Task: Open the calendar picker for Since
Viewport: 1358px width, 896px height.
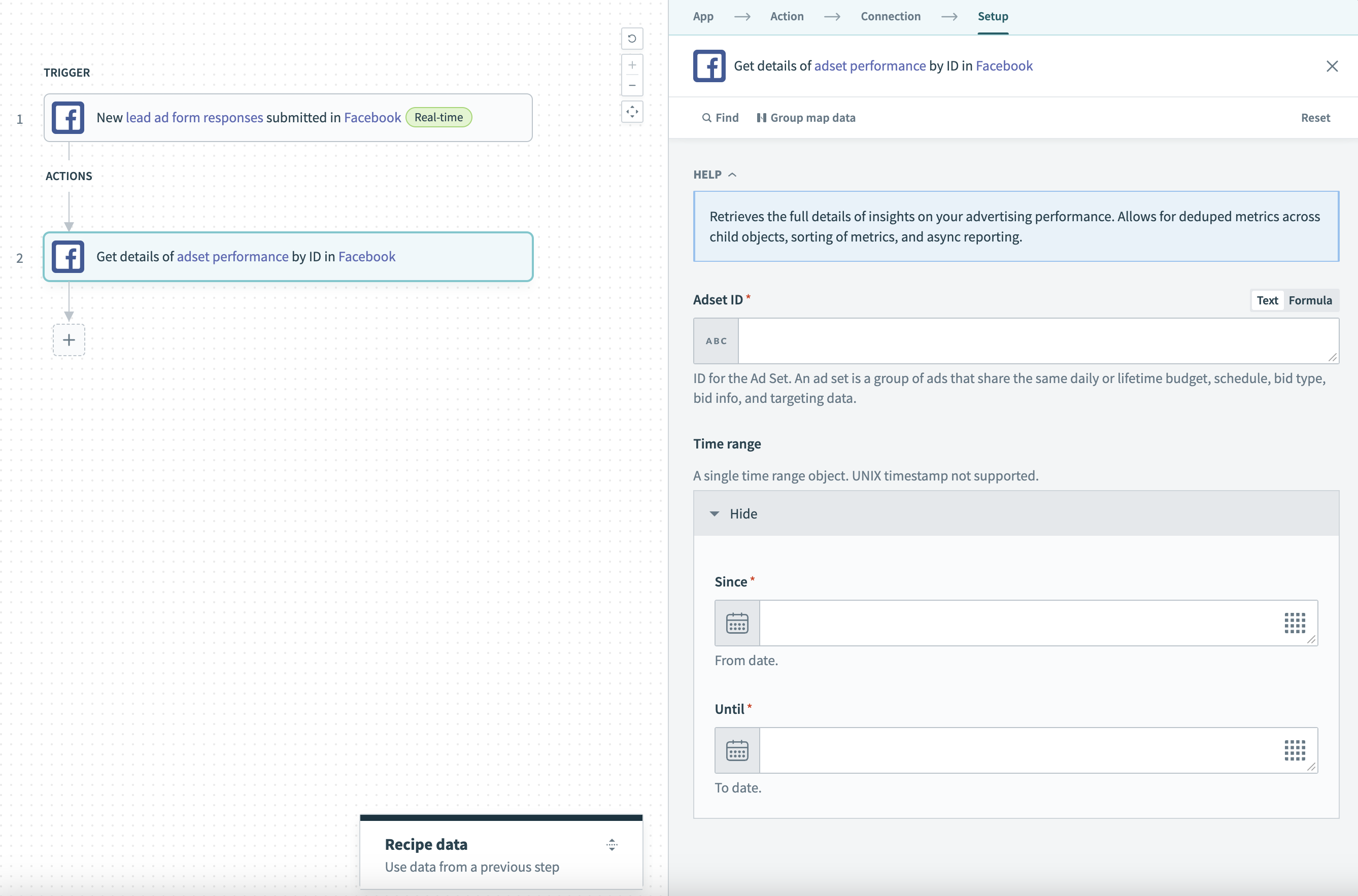Action: (737, 623)
